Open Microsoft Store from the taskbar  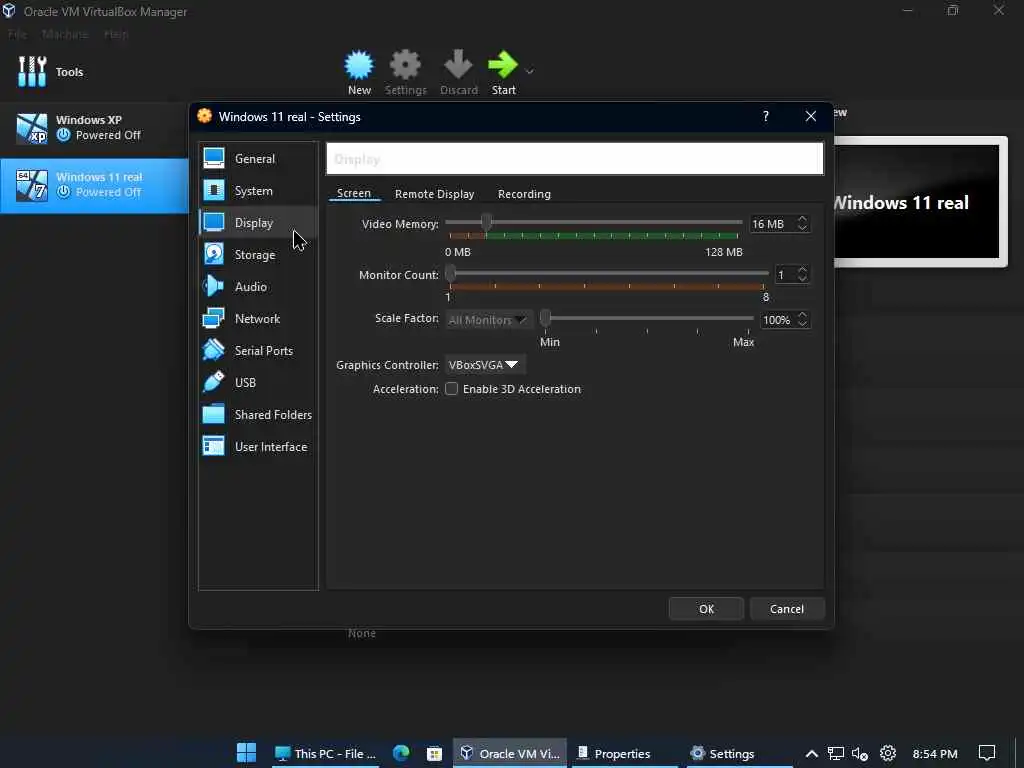click(434, 753)
